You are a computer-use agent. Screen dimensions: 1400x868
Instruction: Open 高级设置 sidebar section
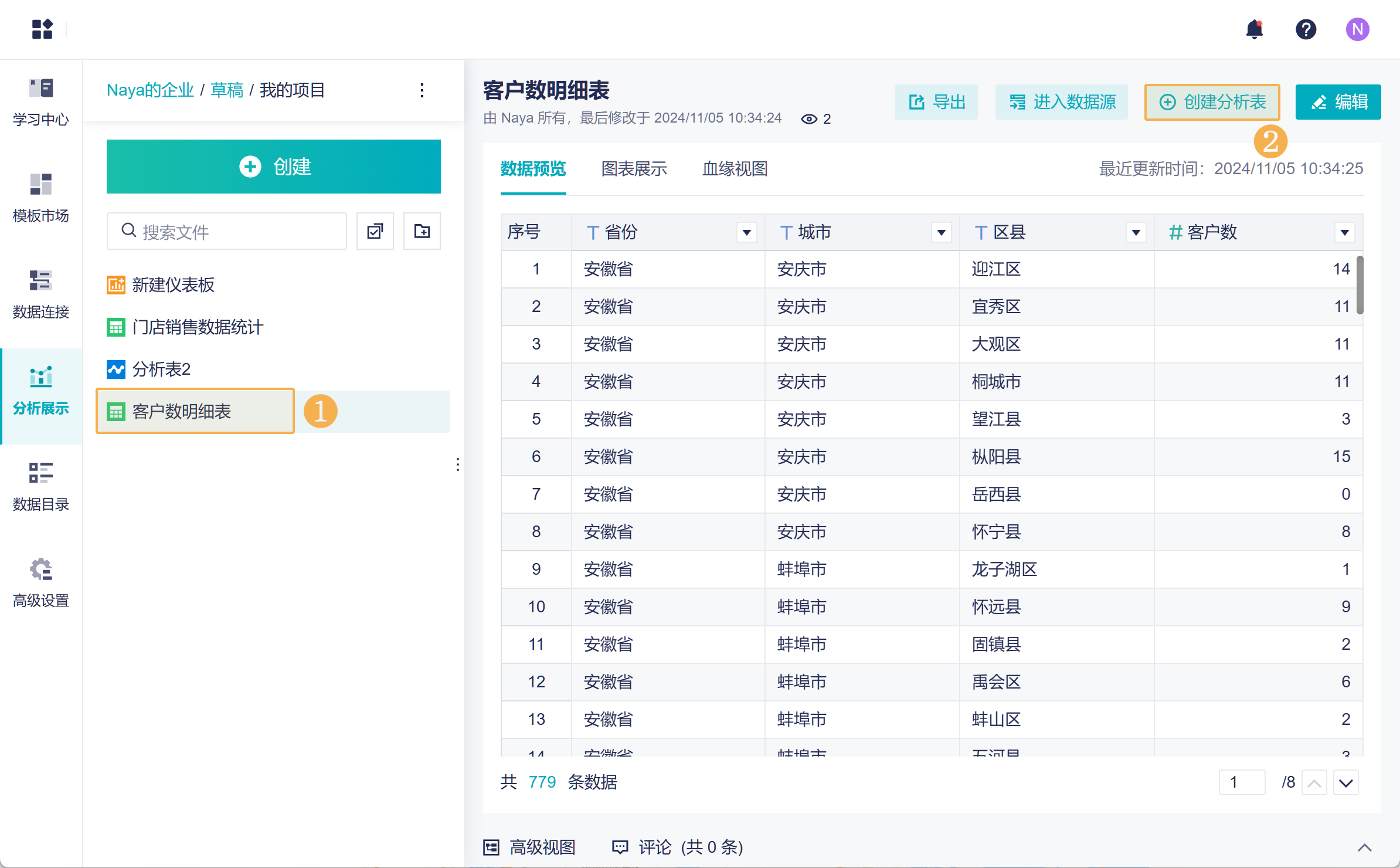[x=41, y=584]
